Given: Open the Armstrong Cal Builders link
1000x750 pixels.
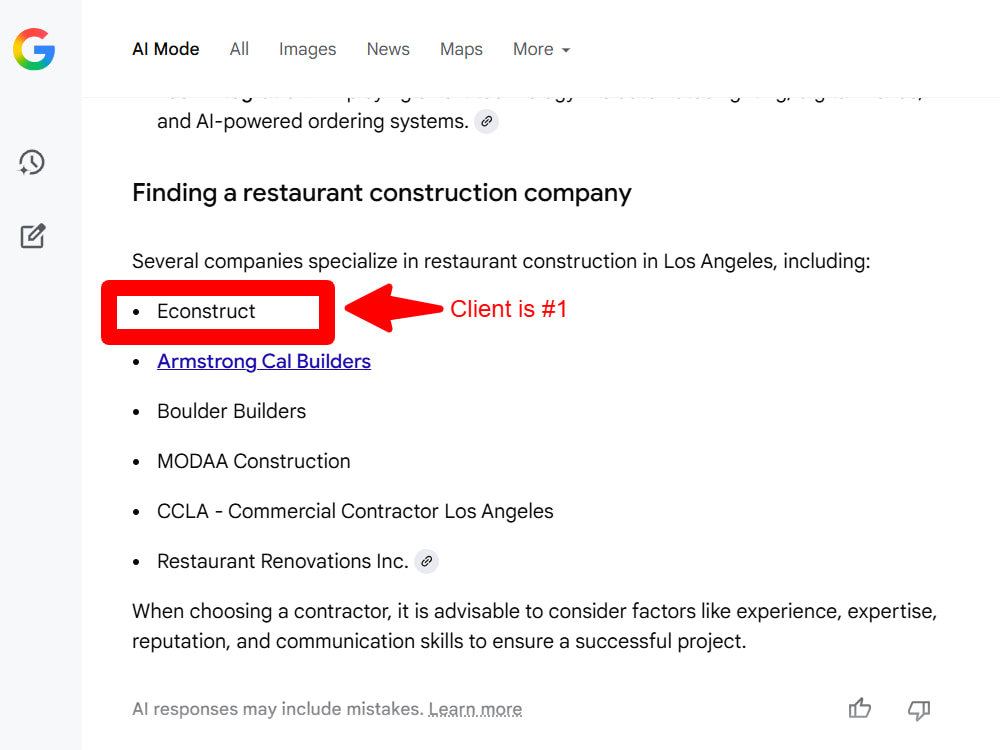Looking at the screenshot, I should pyautogui.click(x=264, y=361).
